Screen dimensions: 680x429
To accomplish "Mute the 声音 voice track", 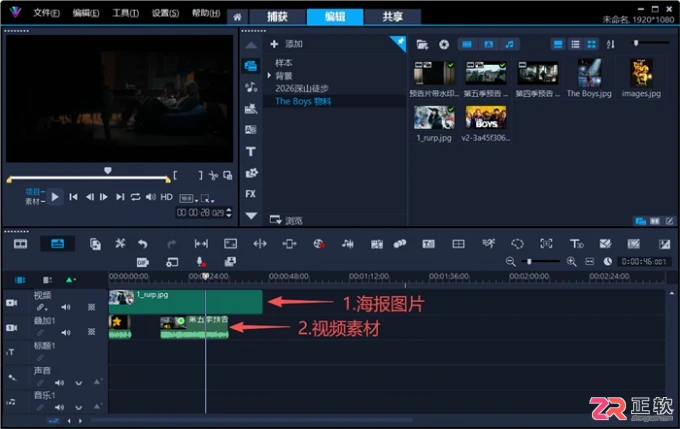I will click(59, 383).
